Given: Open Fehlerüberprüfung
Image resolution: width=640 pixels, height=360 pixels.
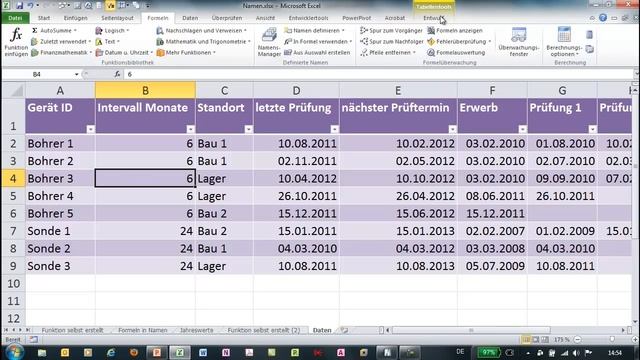Looking at the screenshot, I should point(459,42).
